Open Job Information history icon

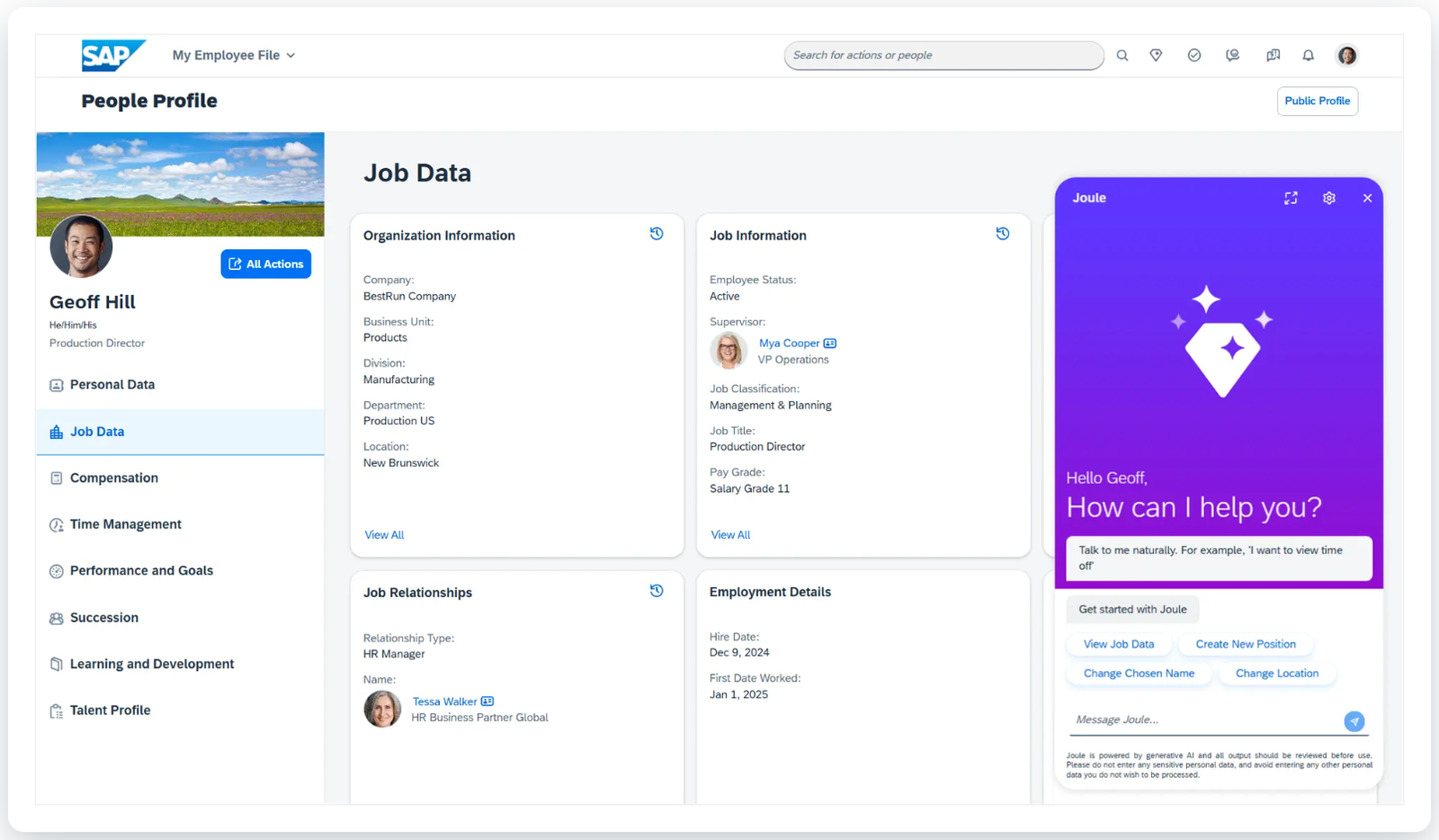coord(1003,234)
